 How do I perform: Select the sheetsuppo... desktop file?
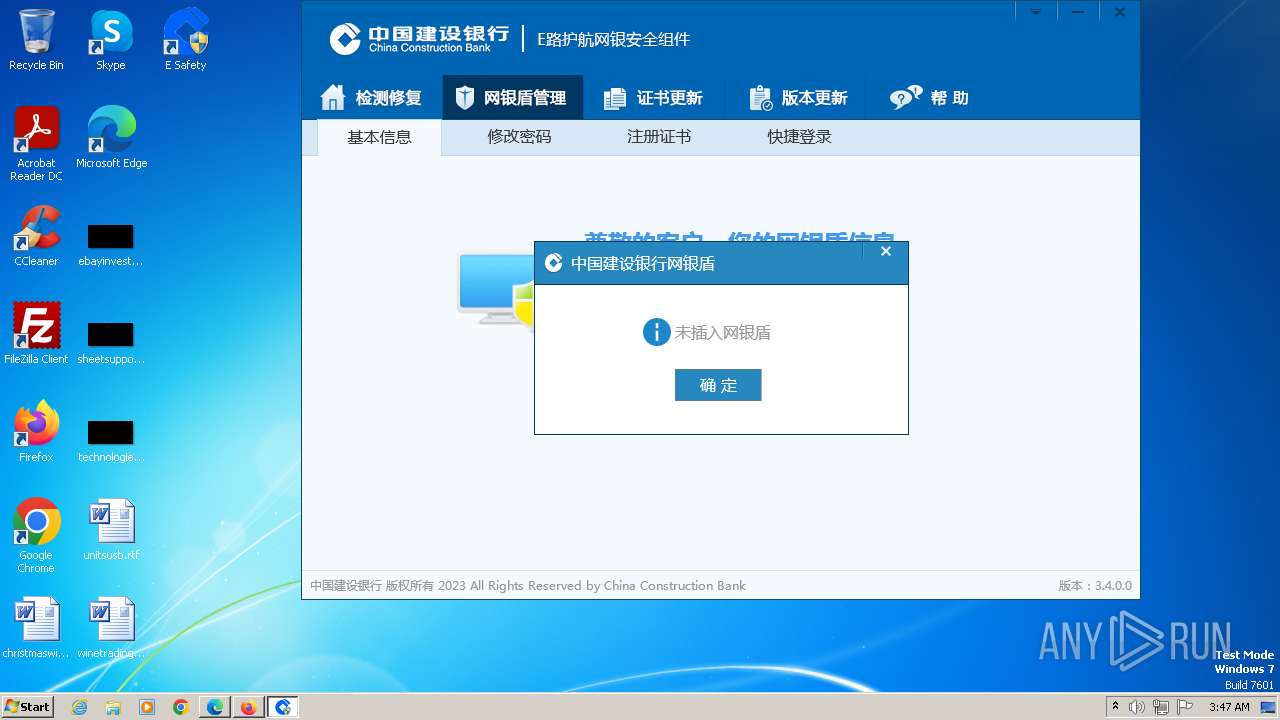[111, 343]
